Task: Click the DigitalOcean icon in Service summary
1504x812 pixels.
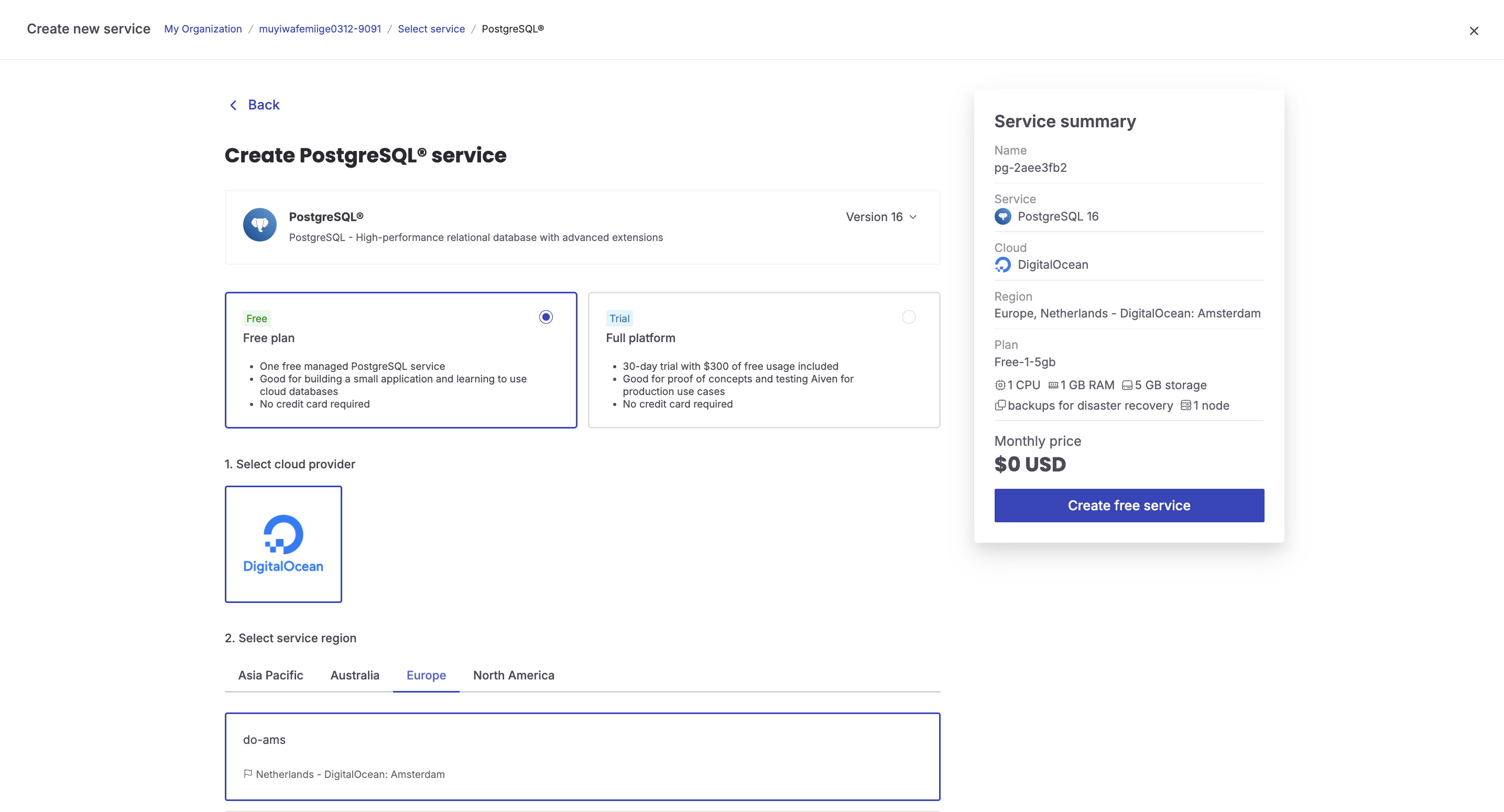Action: pos(1002,265)
